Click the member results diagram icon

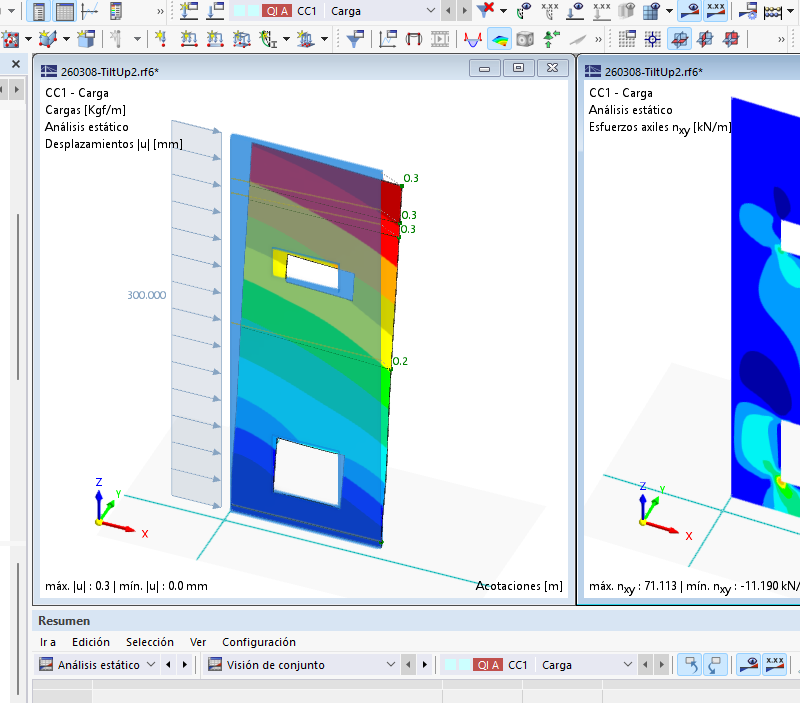(472, 39)
